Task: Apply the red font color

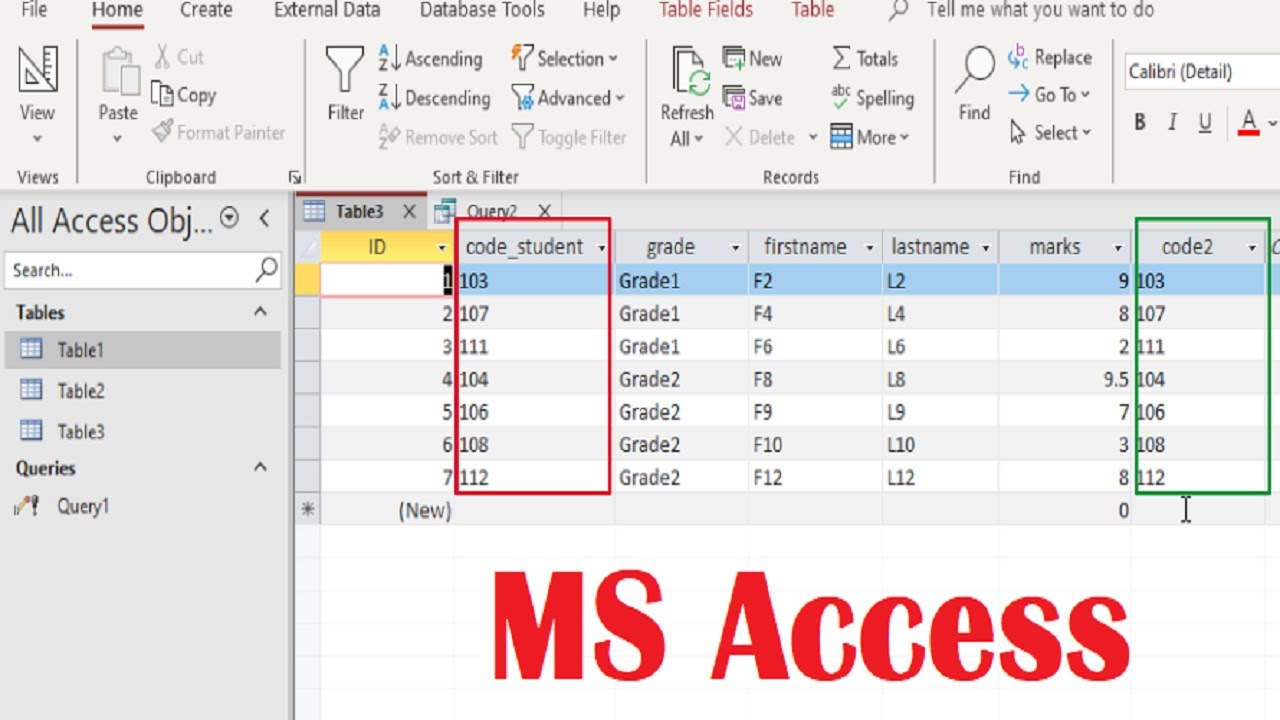Action: (1248, 123)
